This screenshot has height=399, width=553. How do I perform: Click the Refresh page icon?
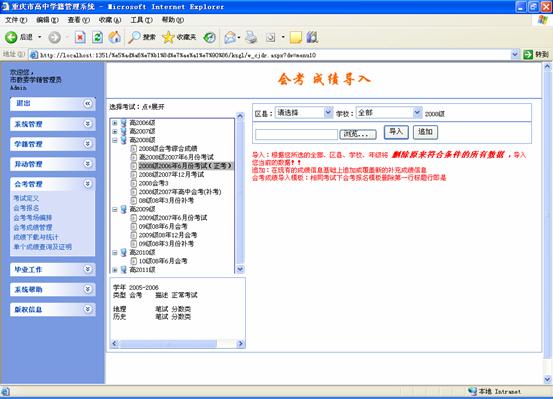coord(97,37)
